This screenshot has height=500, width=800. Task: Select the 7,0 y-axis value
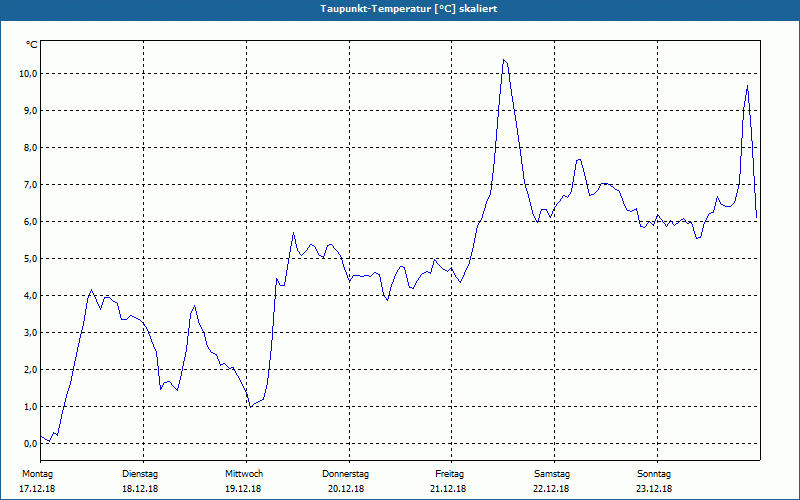click(x=30, y=185)
